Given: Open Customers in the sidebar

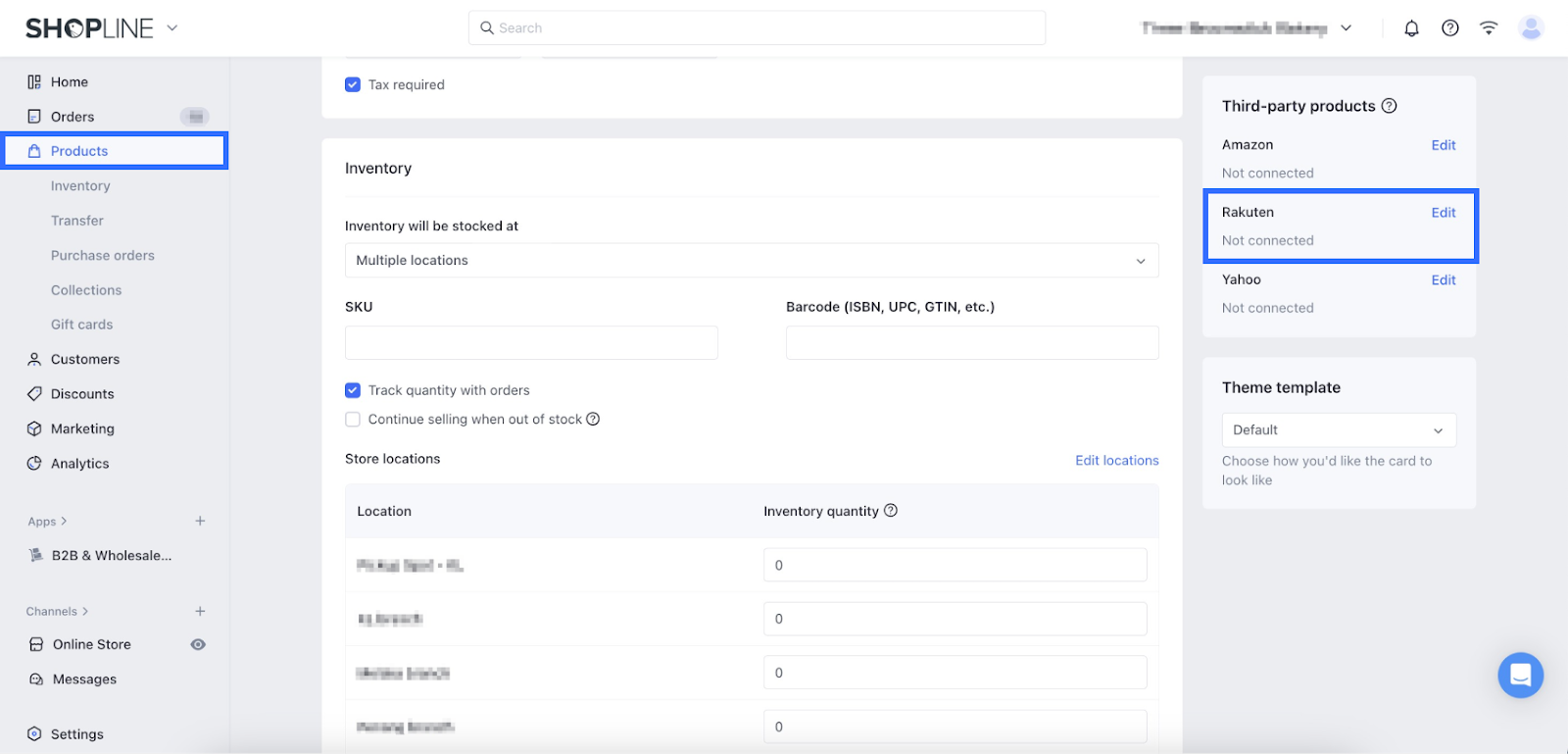Looking at the screenshot, I should (85, 360).
